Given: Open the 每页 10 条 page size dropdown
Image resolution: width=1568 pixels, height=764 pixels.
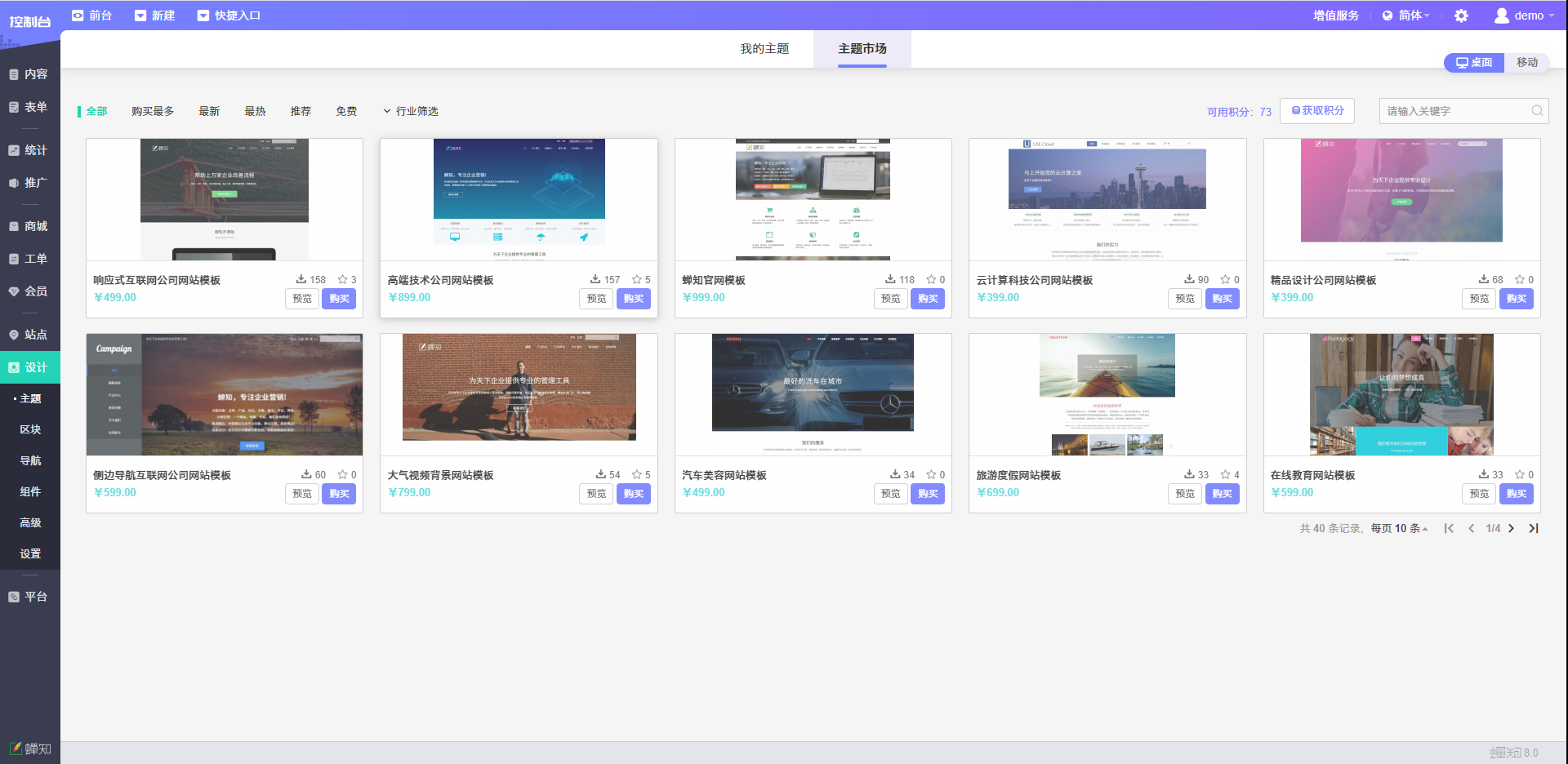Looking at the screenshot, I should (x=1399, y=528).
